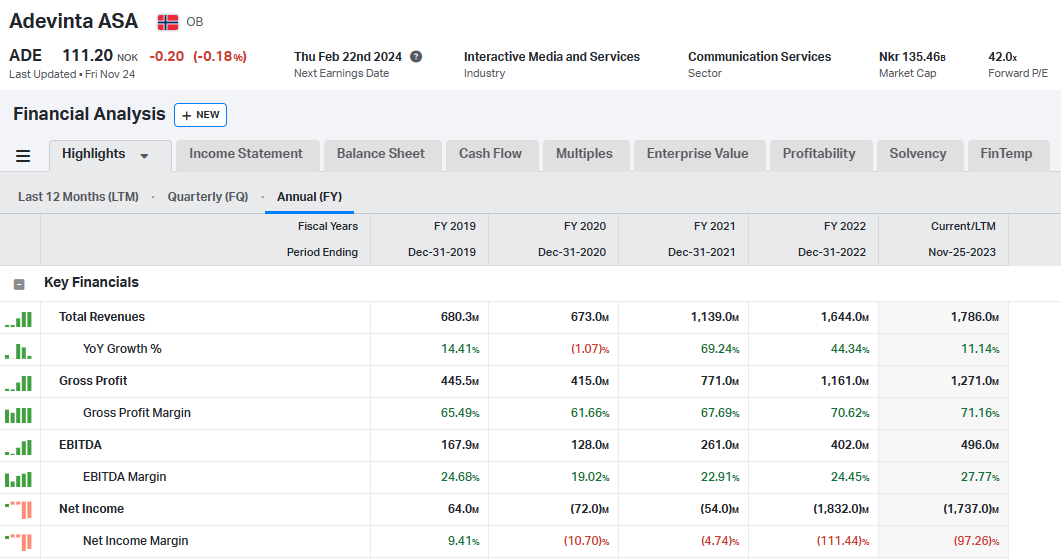The height and width of the screenshot is (559, 1061).
Task: Click the Thu Feb 22nd 2024 earnings date
Action: (x=348, y=57)
